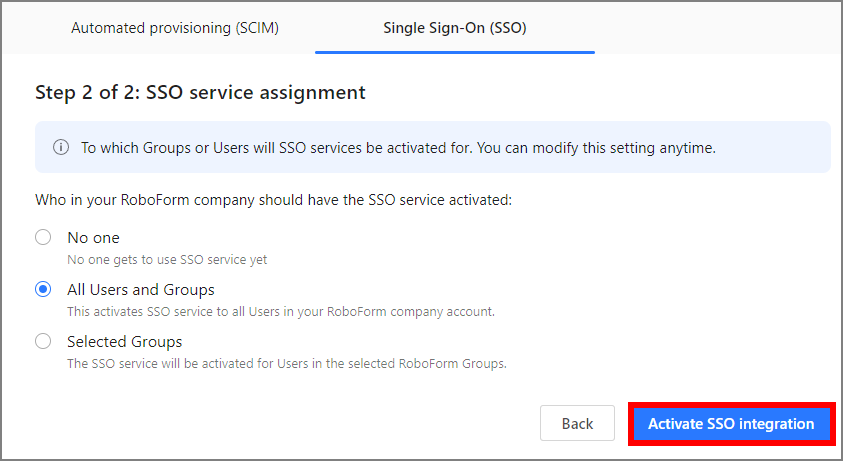Click the "Selected Groups" label text
The width and height of the screenshot is (843, 461).
pos(124,342)
